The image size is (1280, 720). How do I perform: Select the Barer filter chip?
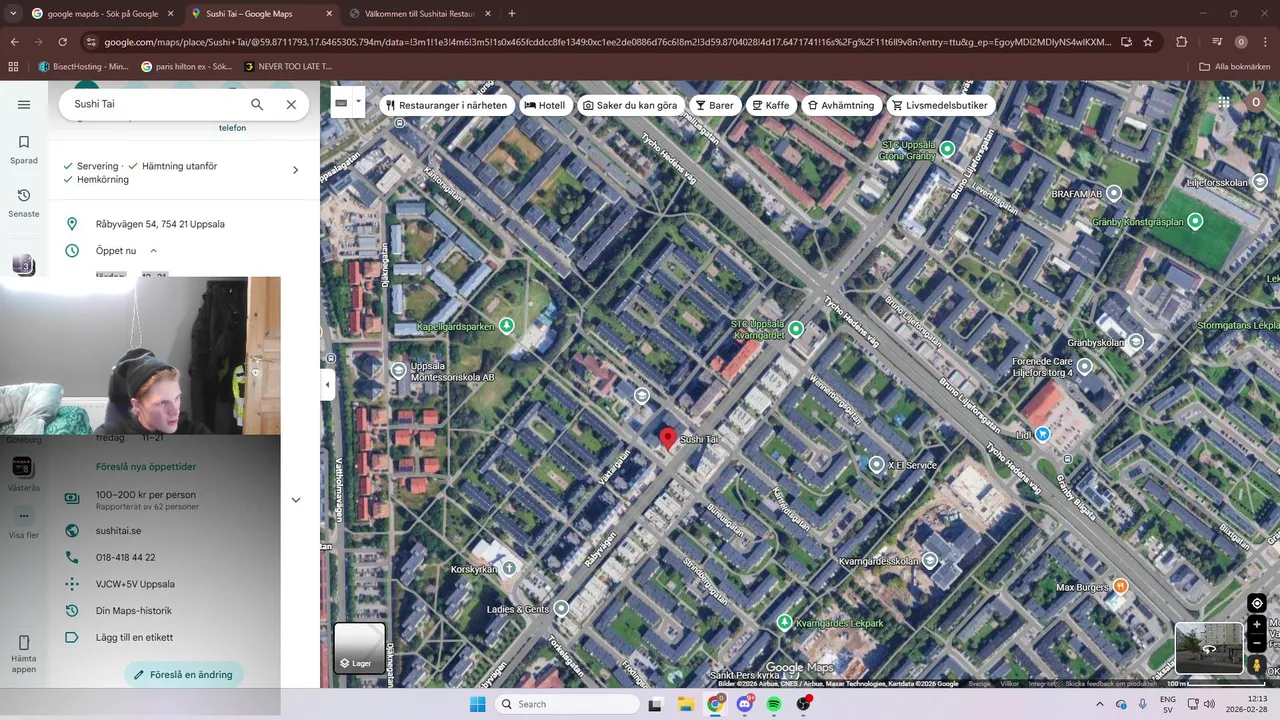714,105
